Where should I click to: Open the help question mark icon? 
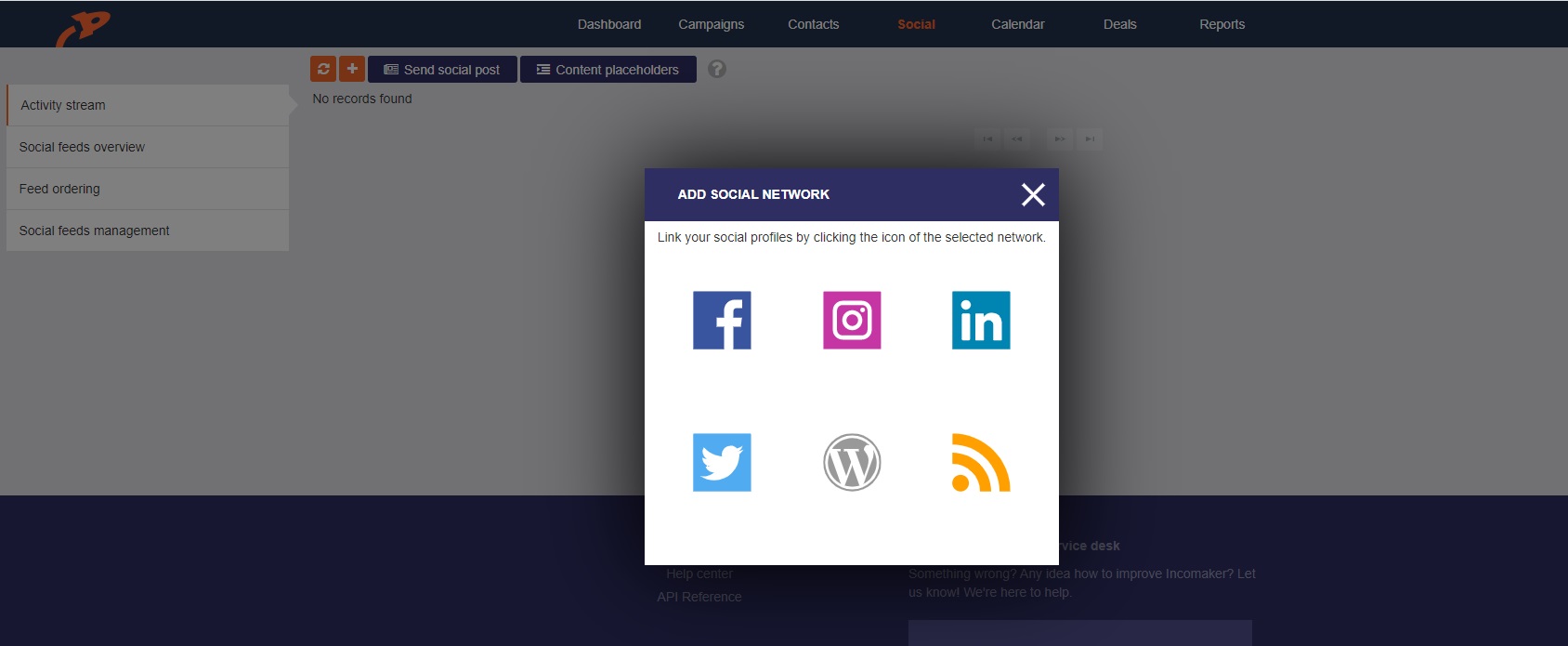pos(717,69)
